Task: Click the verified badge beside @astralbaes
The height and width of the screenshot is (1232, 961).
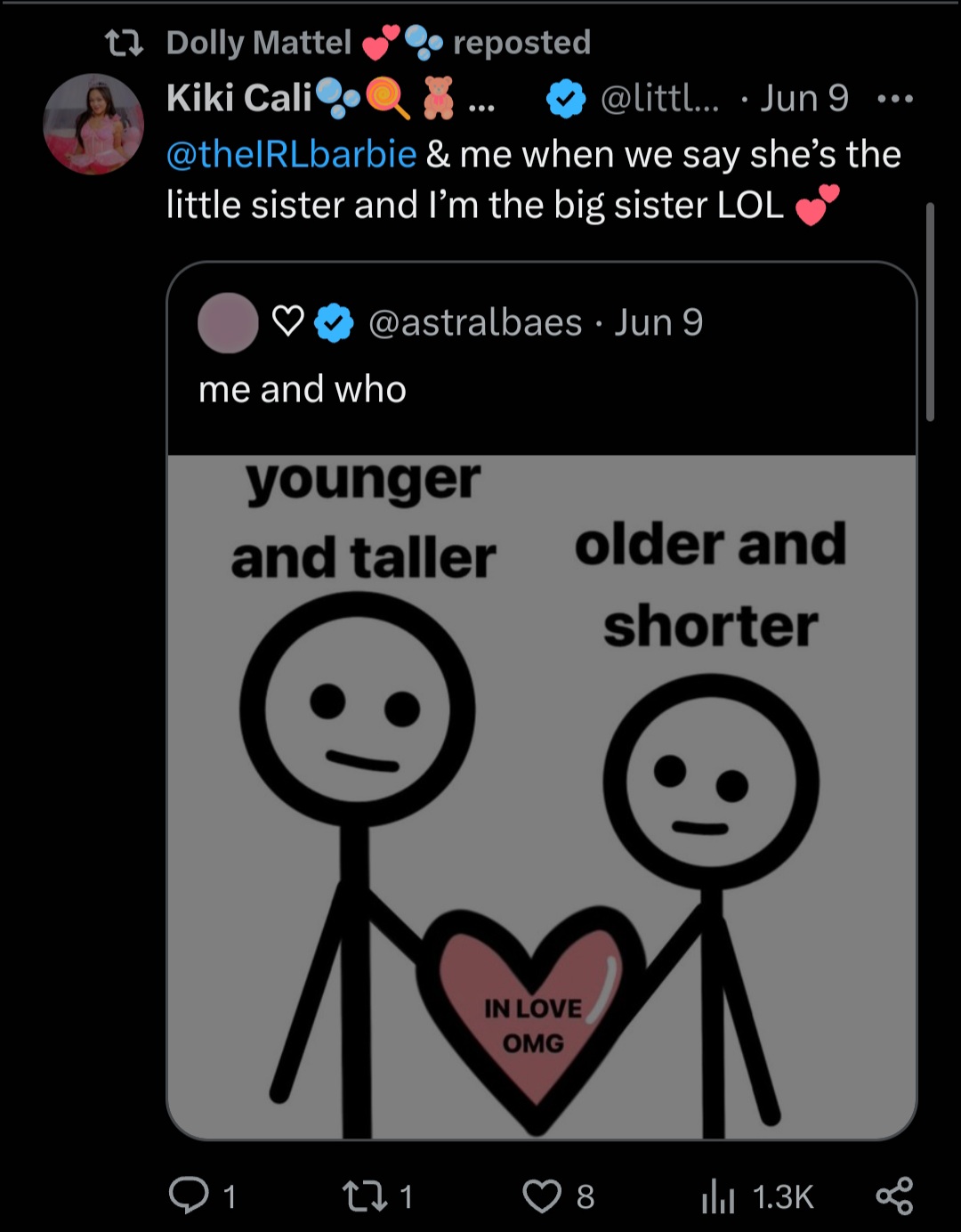Action: pos(335,322)
